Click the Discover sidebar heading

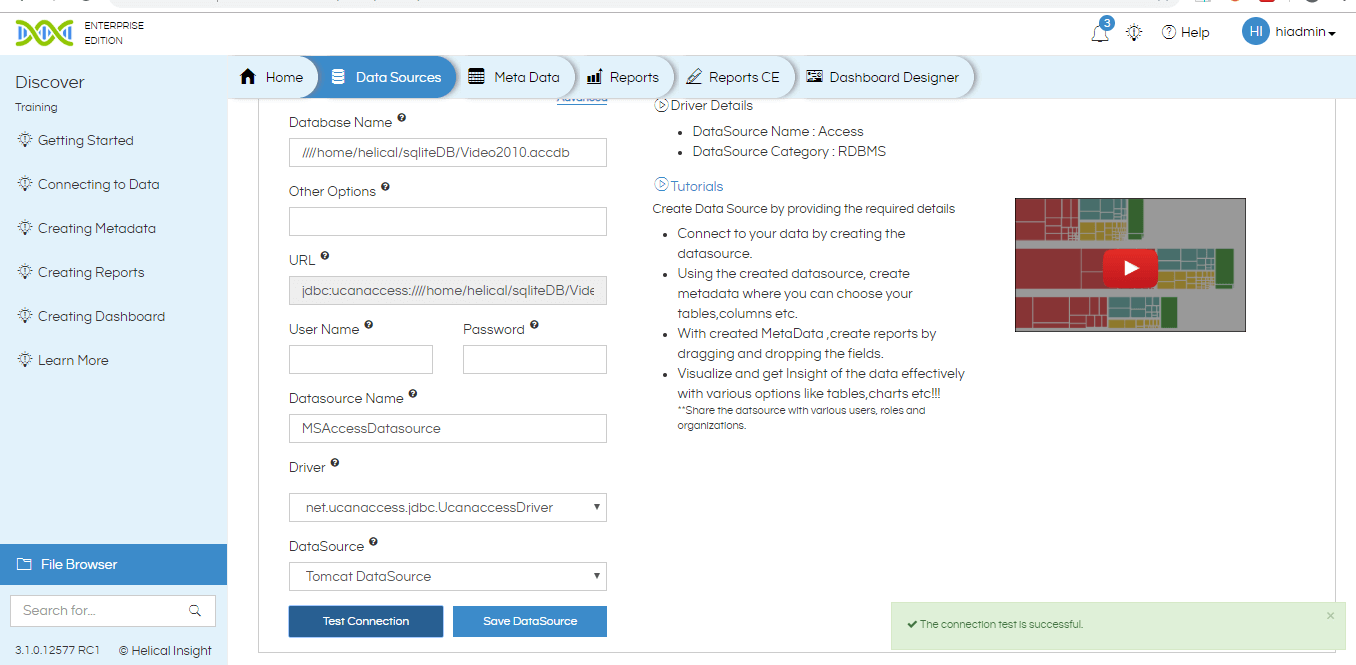[50, 82]
